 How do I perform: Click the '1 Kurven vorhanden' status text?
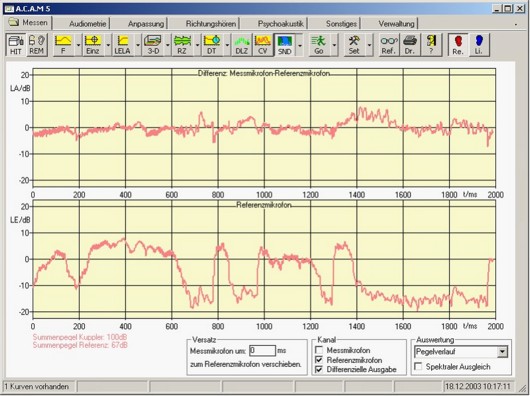pos(37,386)
